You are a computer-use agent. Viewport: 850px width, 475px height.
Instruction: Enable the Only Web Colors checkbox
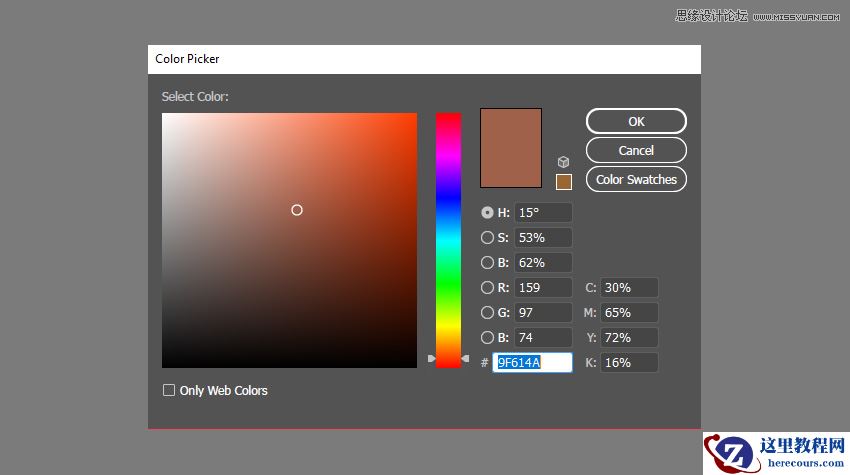click(169, 390)
